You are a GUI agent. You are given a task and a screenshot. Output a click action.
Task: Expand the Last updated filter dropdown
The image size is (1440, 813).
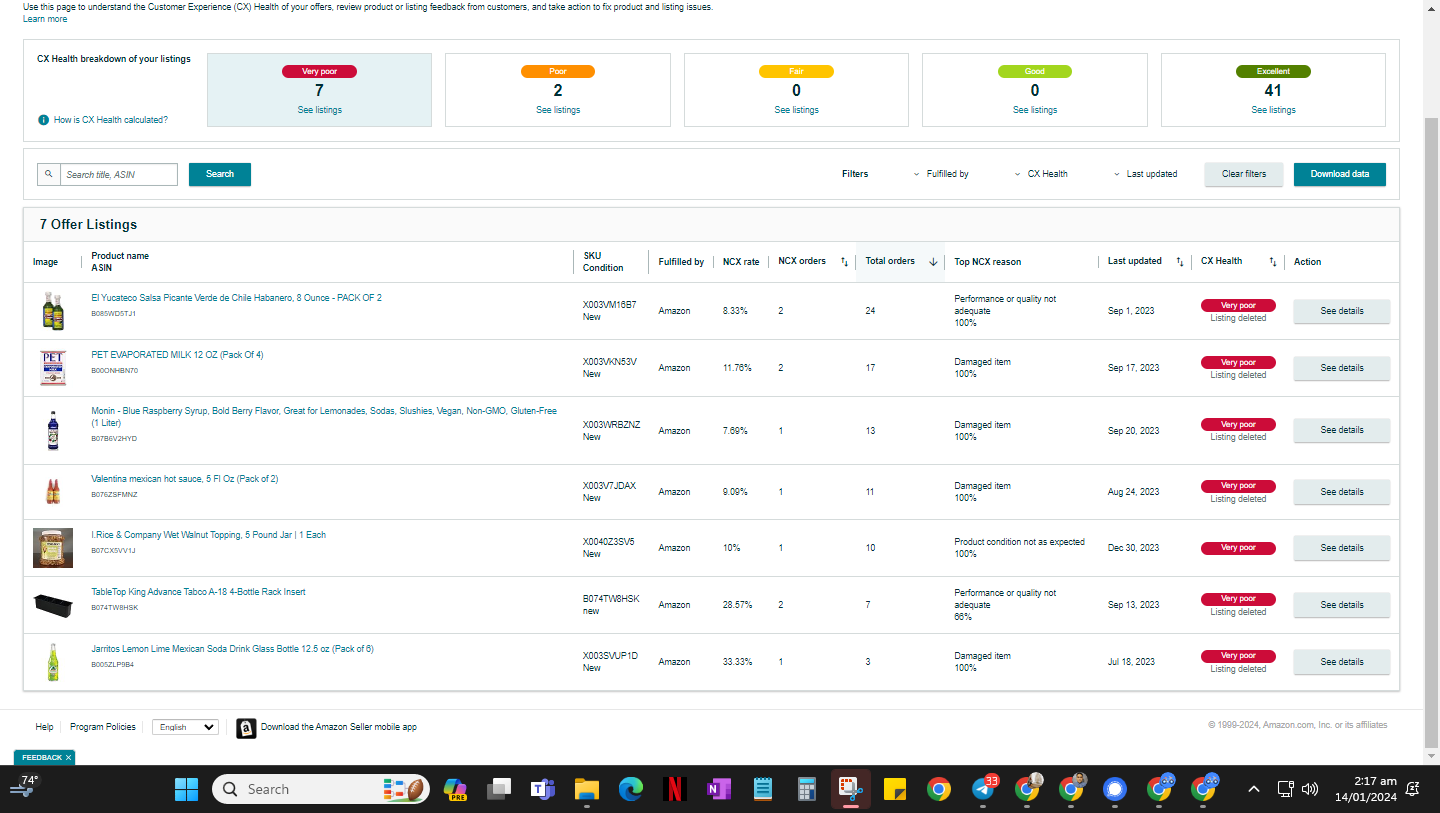coord(1146,174)
